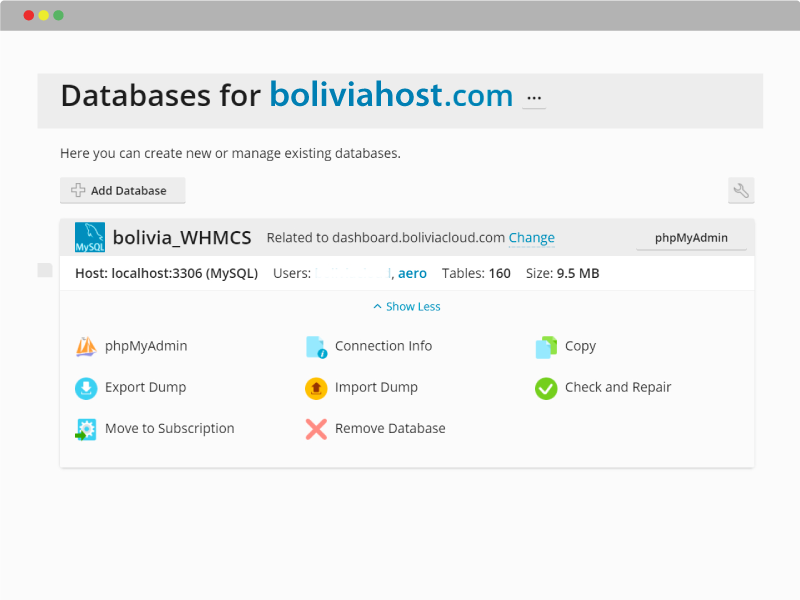Viewport: 800px width, 600px height.
Task: Click the MySQL logo of bolivia_WHMCS
Action: tap(90, 237)
